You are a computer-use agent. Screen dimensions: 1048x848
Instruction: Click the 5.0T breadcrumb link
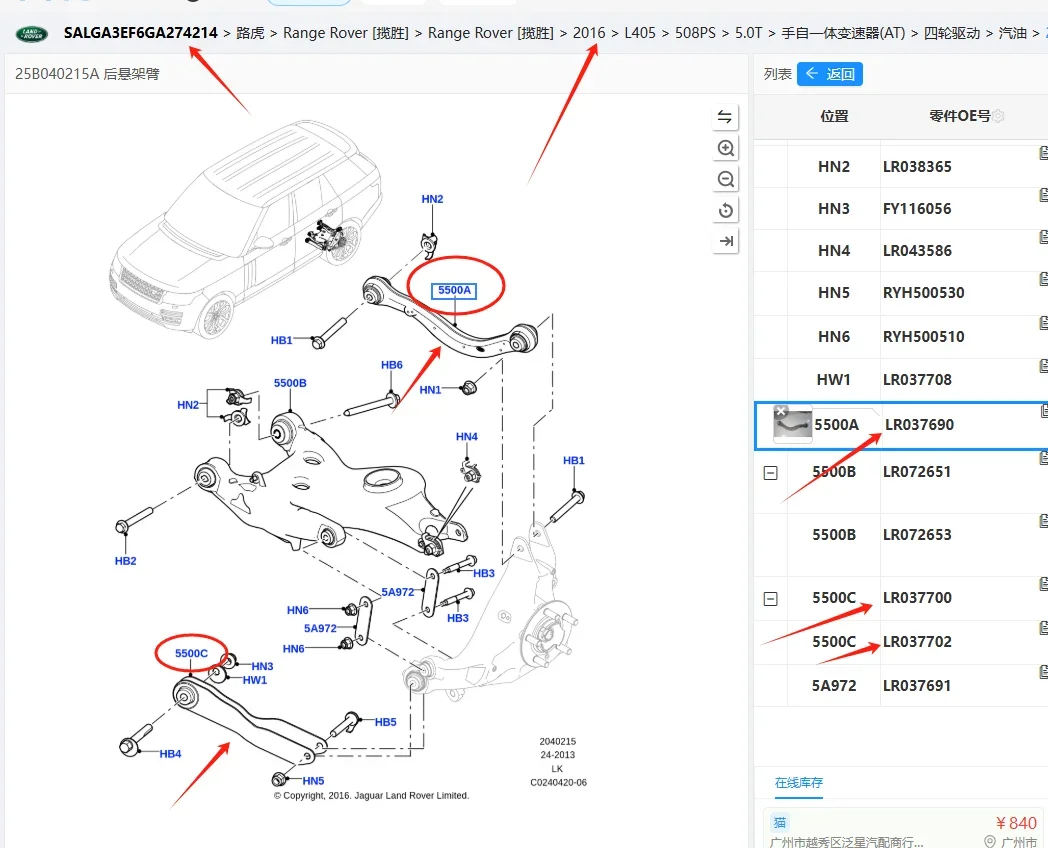click(749, 33)
